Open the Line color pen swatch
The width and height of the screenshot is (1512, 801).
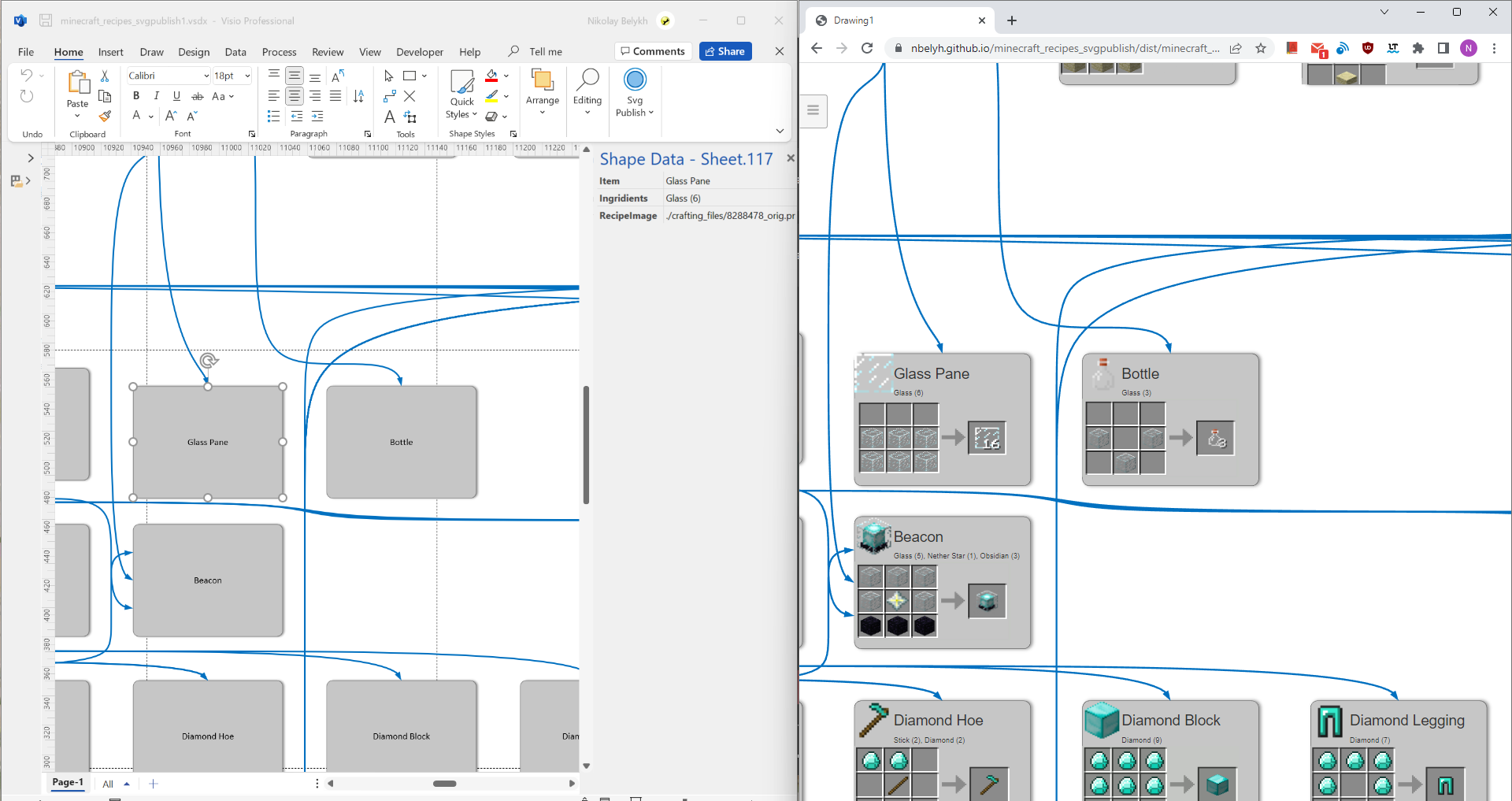tap(491, 96)
